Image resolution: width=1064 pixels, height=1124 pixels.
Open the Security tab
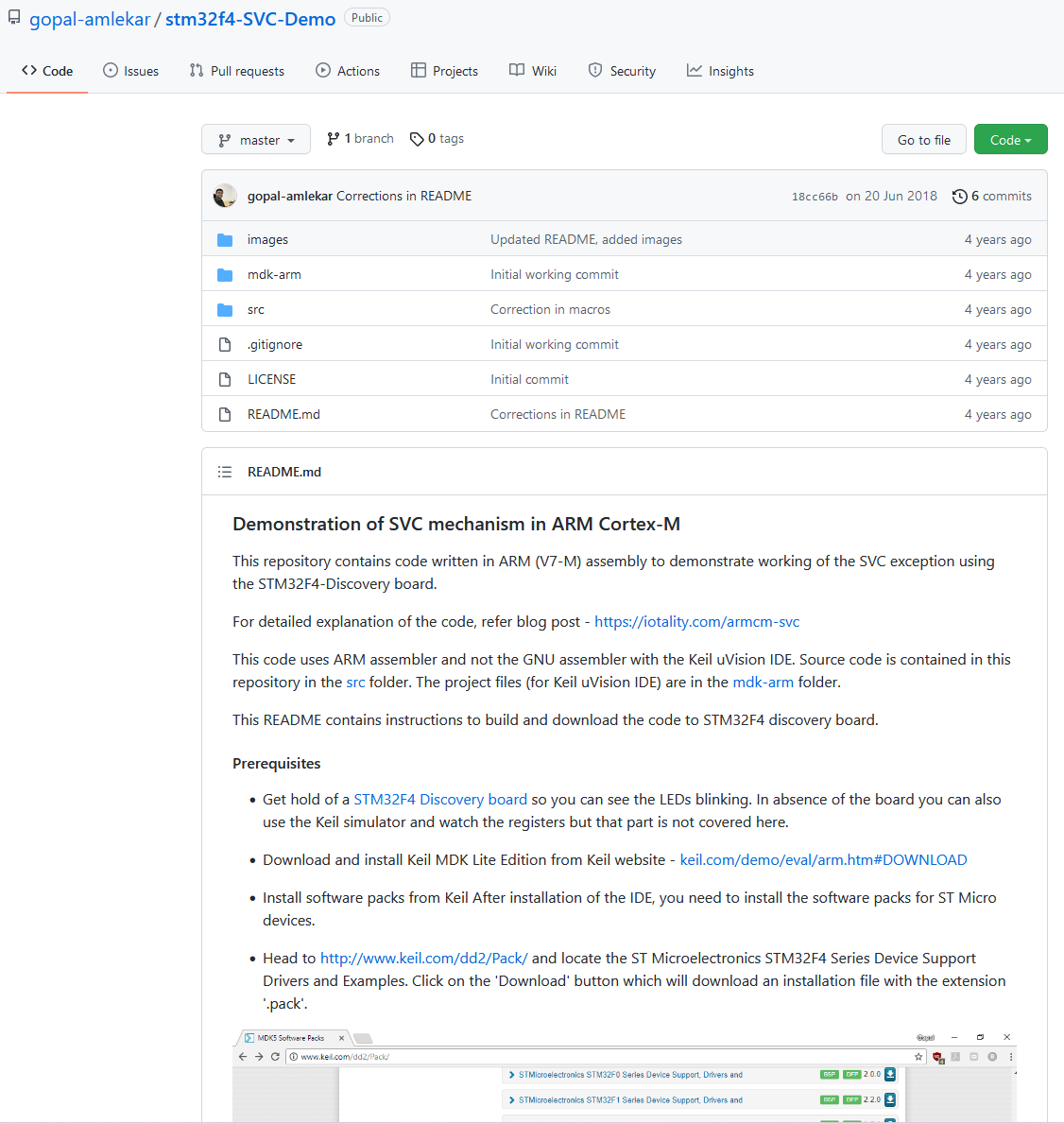[x=621, y=71]
